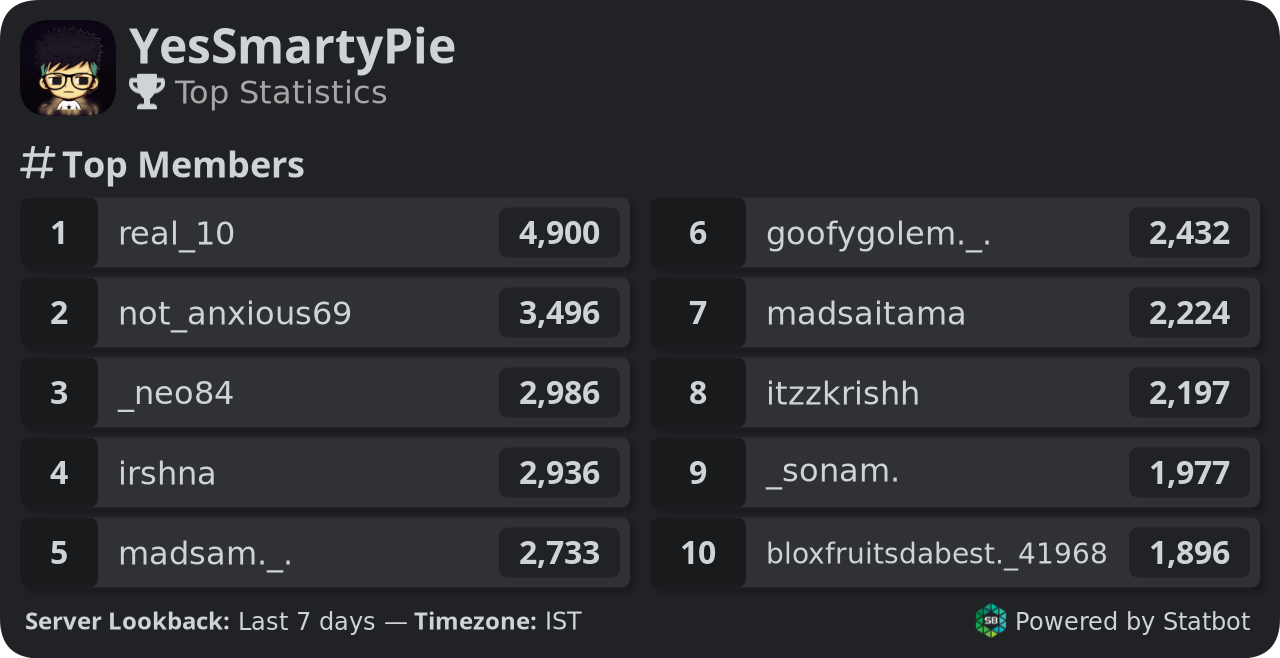Viewport: 1280px width, 658px height.
Task: Click the Server Lookback Last 7 days label
Action: [200, 621]
